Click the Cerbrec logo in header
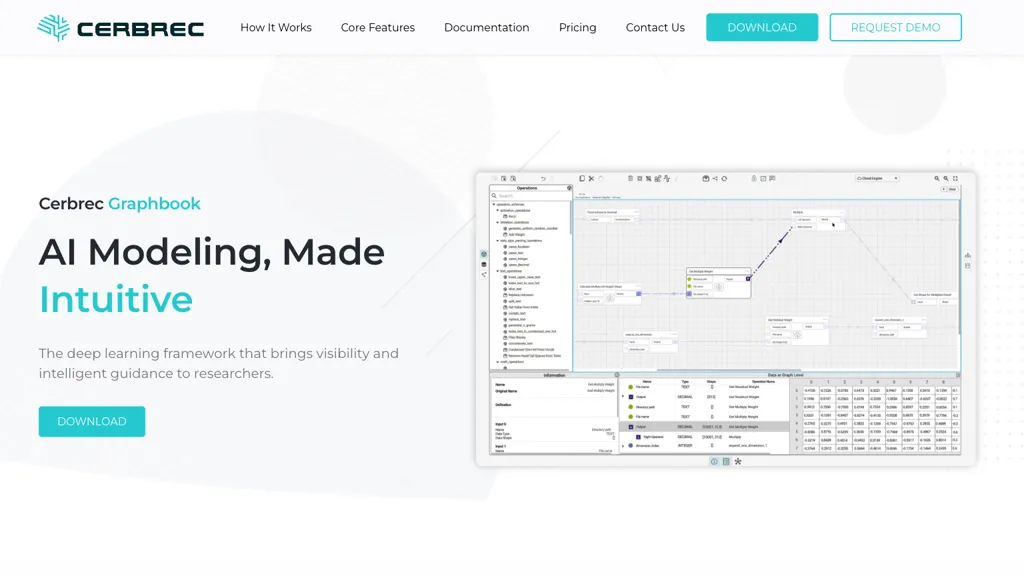1024x576 pixels. [120, 28]
